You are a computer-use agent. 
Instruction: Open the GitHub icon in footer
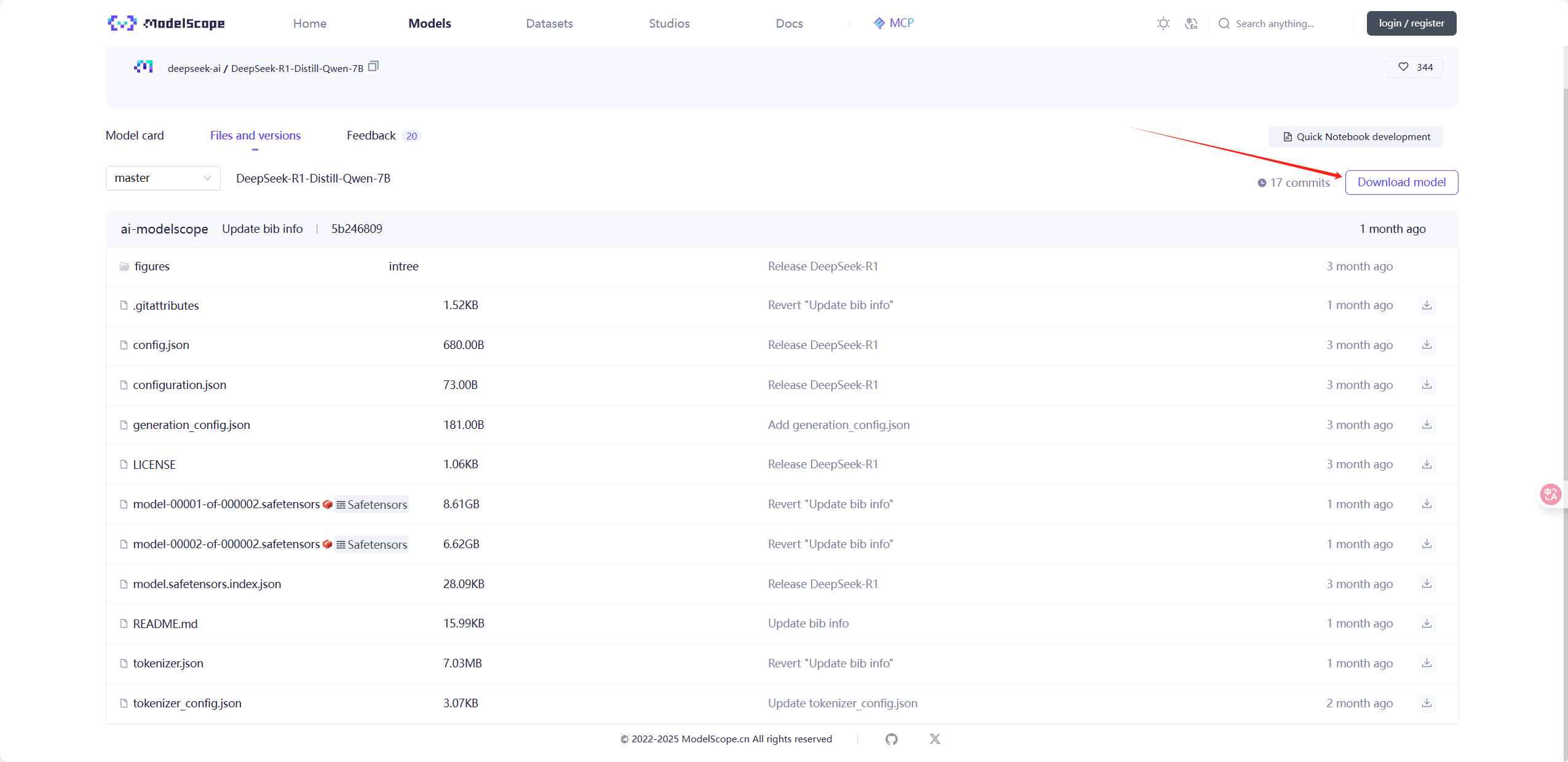pyautogui.click(x=891, y=739)
